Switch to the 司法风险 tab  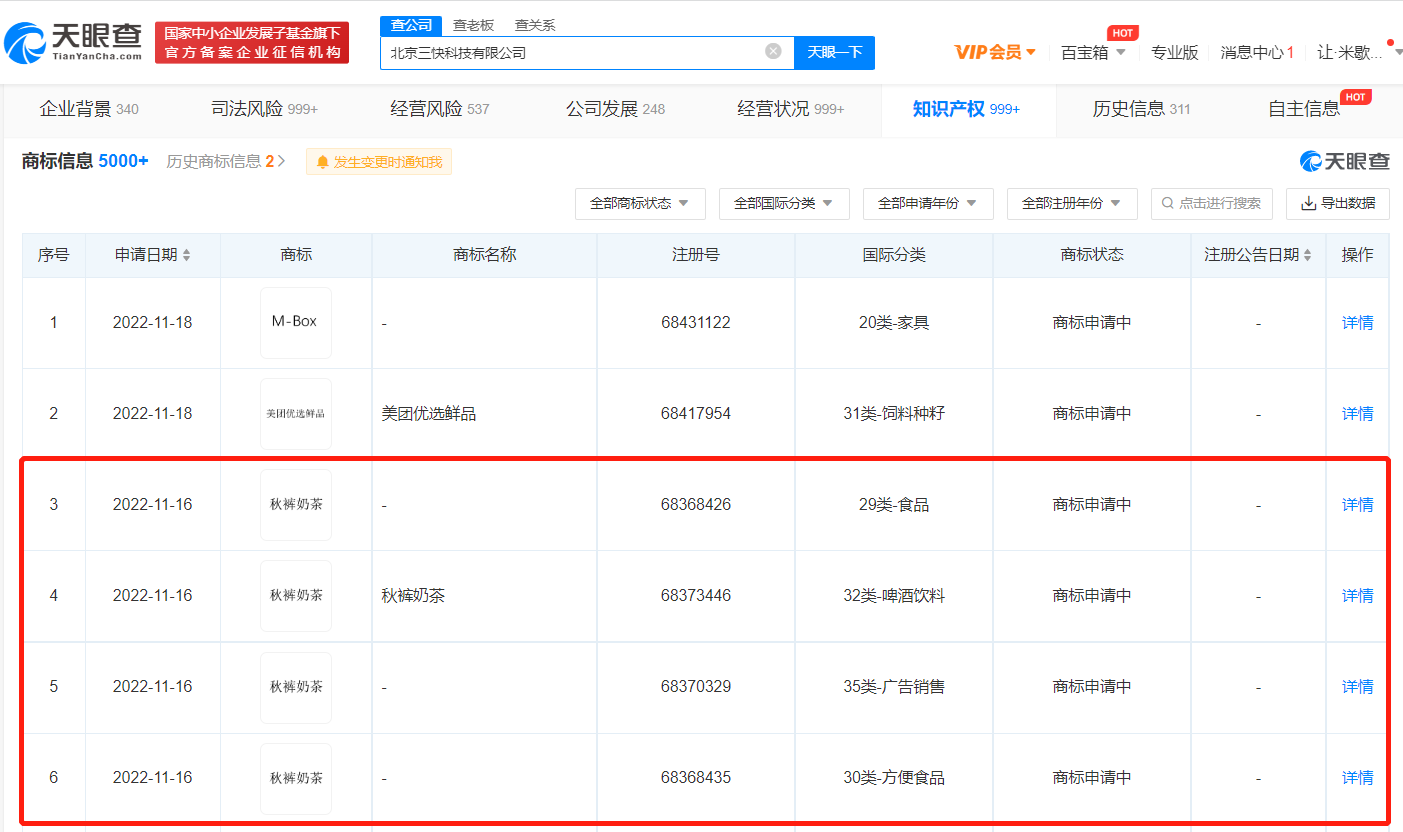[264, 109]
